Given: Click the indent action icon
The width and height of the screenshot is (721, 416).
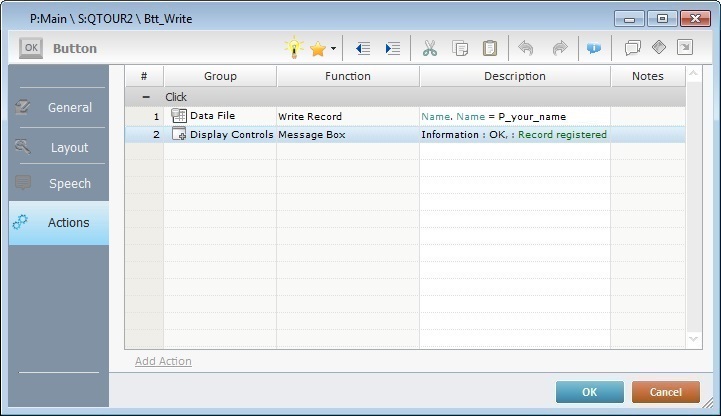Looking at the screenshot, I should (x=393, y=48).
